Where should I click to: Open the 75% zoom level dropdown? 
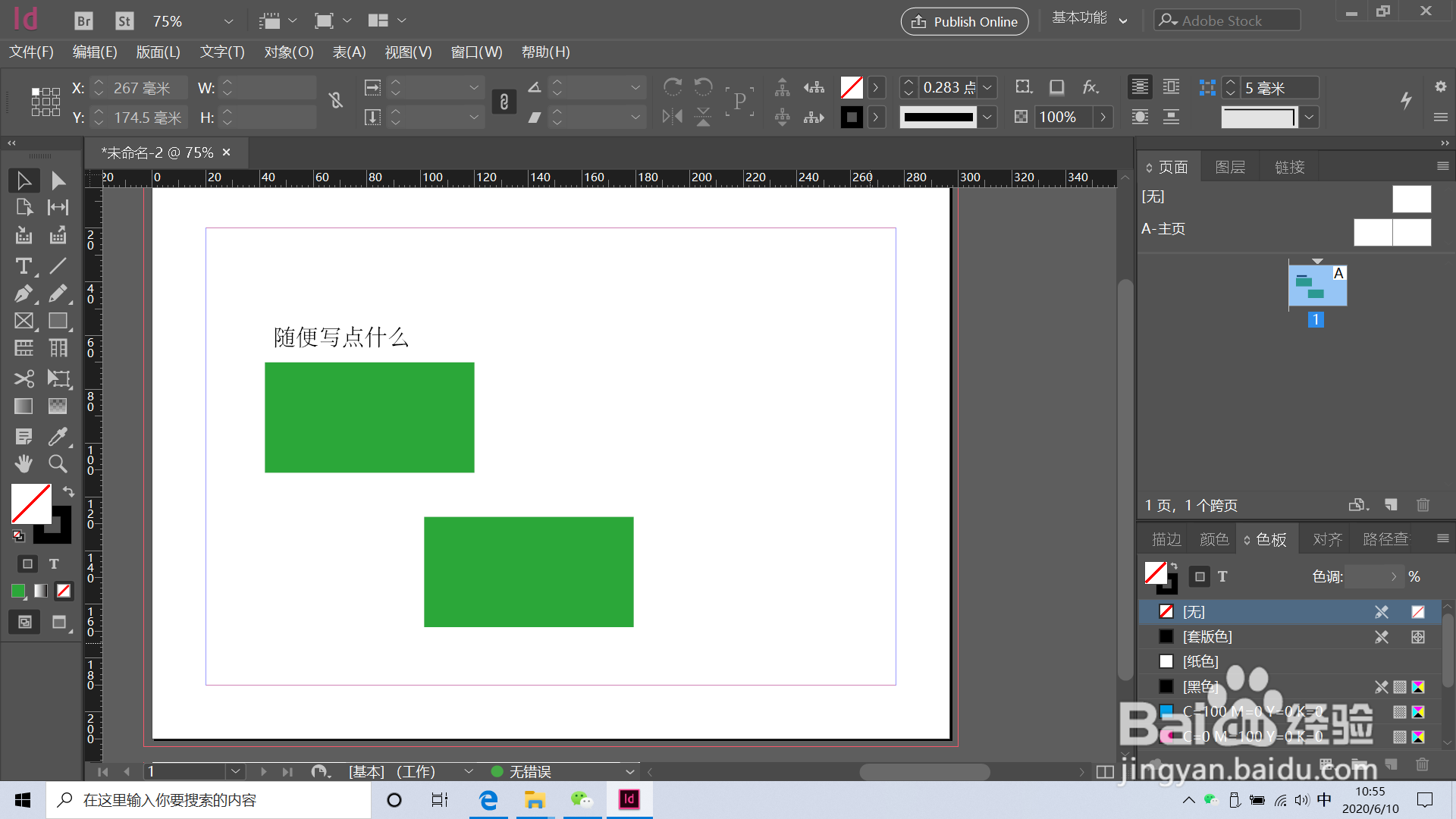pos(228,21)
